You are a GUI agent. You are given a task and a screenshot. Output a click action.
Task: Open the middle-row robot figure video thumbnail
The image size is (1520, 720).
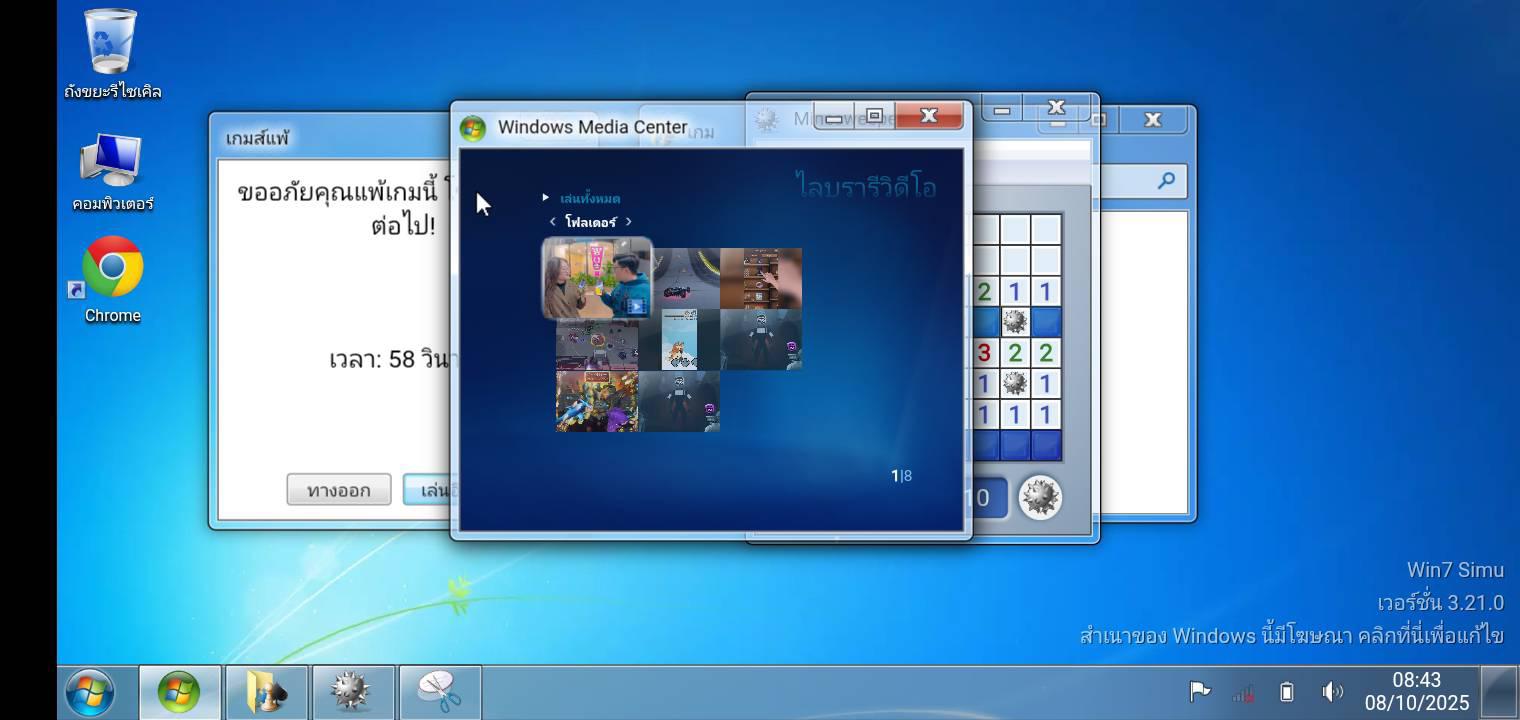click(761, 340)
